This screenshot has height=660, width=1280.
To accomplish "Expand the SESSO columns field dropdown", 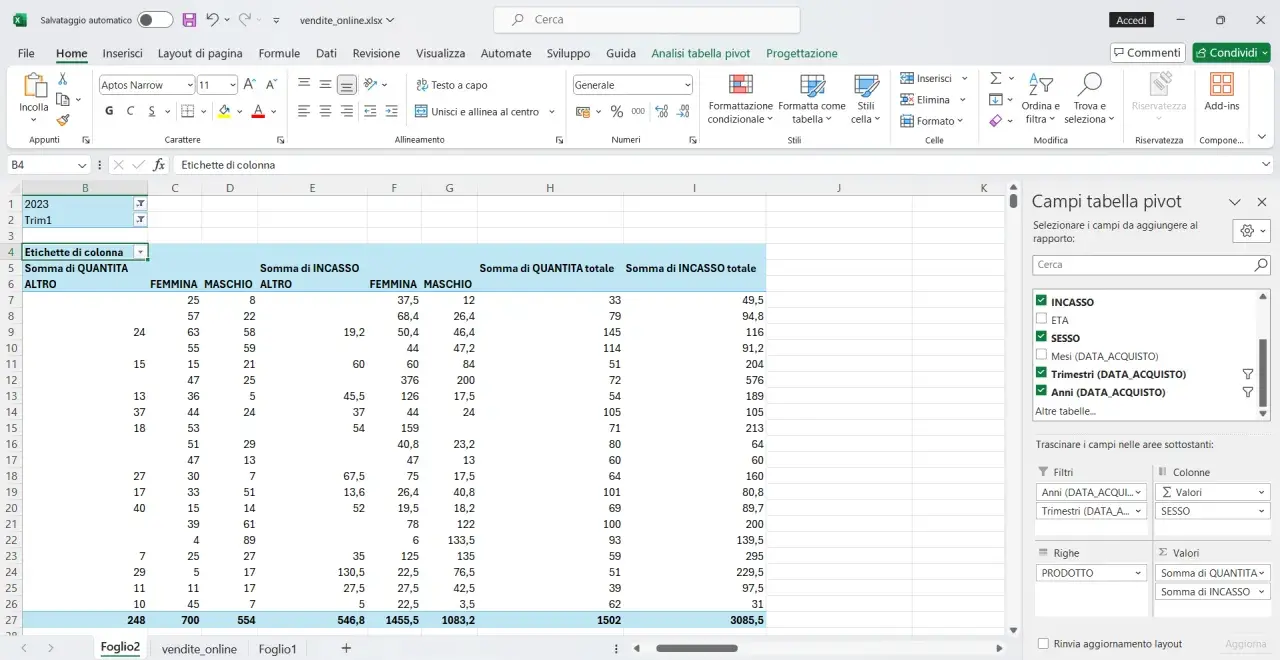I will 1261,511.
